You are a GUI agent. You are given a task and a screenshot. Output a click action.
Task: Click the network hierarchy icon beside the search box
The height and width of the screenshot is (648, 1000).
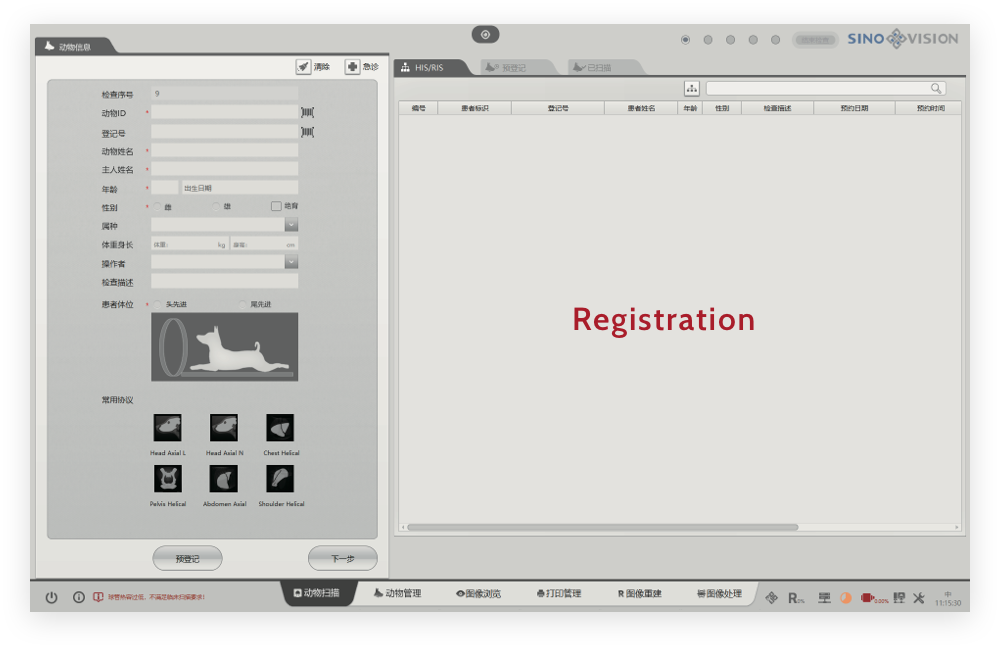[692, 89]
